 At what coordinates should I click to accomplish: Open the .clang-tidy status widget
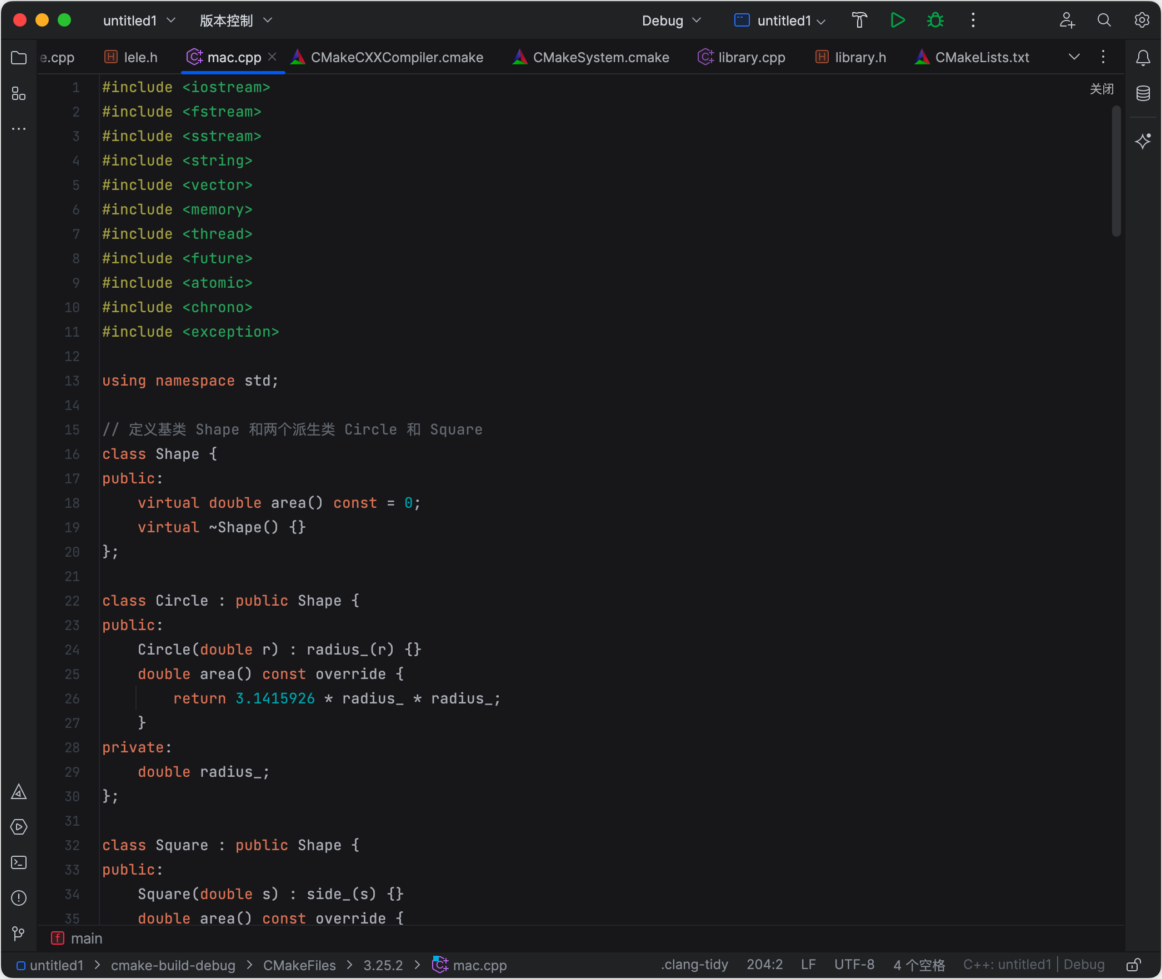pos(694,964)
